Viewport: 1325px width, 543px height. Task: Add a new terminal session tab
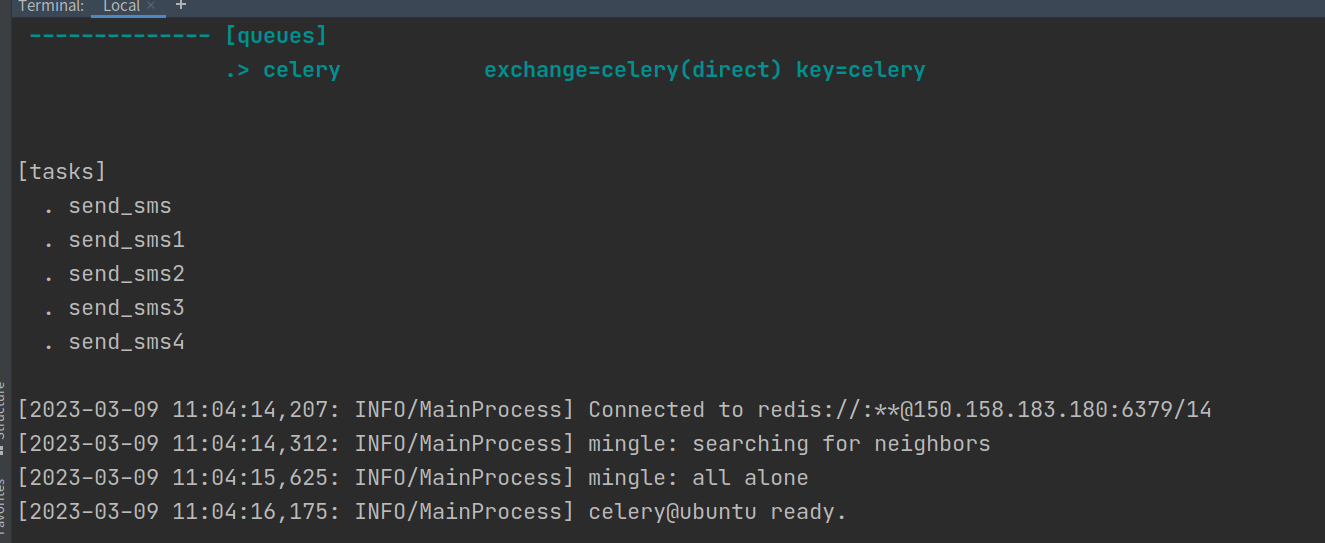(x=181, y=6)
